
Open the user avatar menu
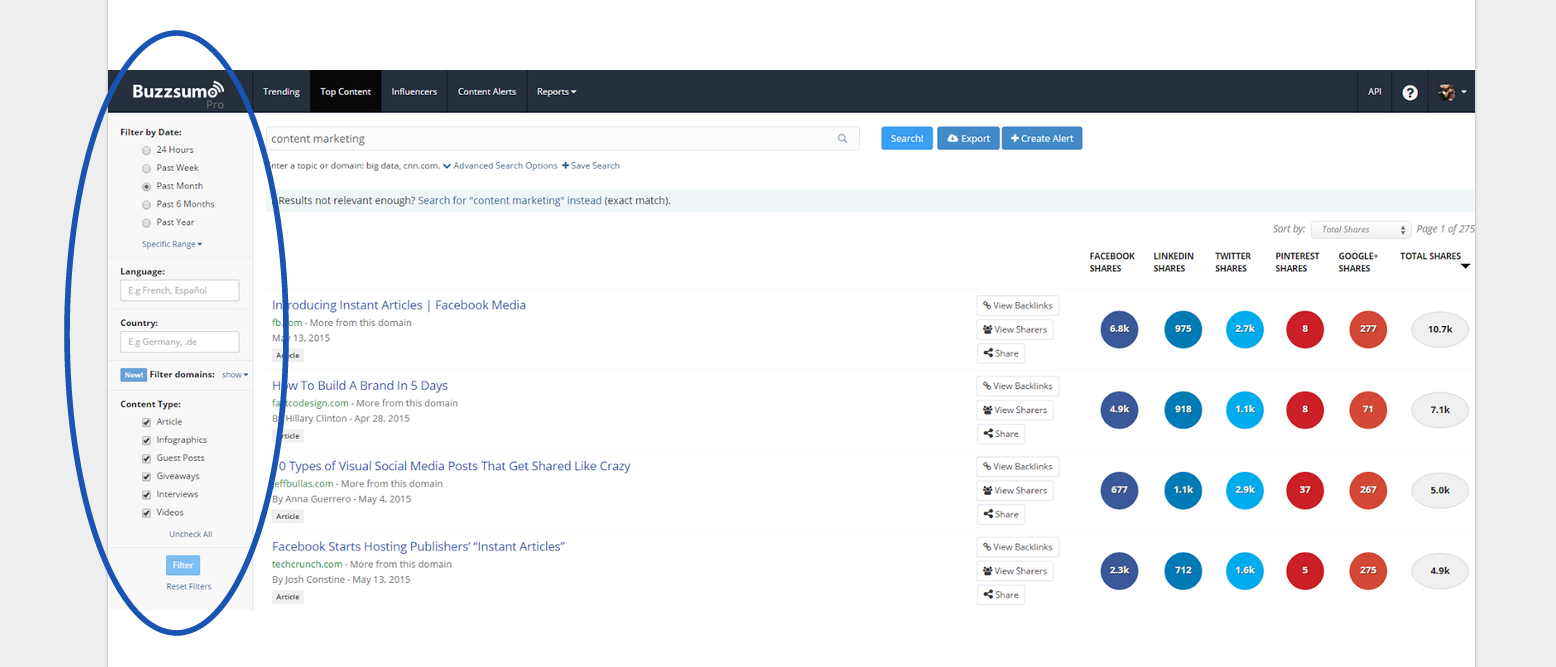point(1453,92)
